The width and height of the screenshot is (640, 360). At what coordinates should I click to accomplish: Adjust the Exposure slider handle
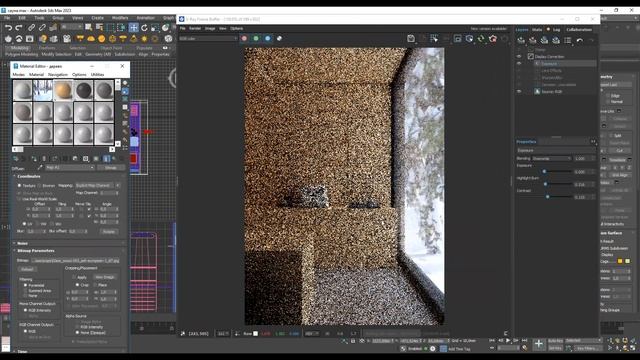click(x=544, y=171)
